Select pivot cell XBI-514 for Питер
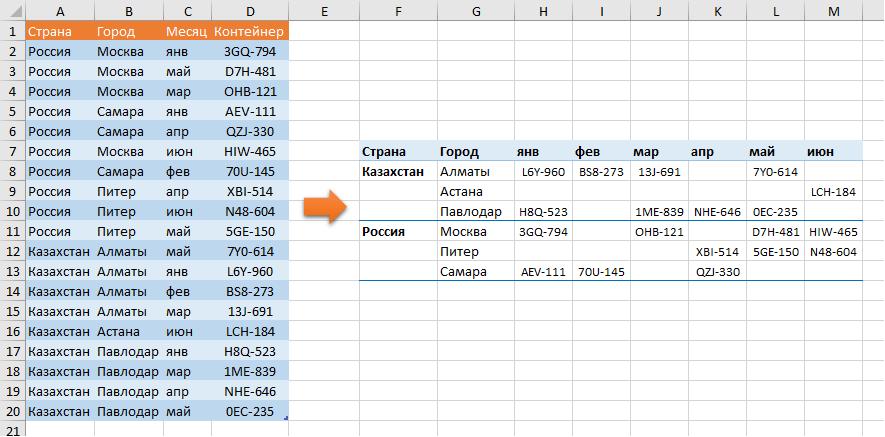This screenshot has height=437, width=885. coord(717,252)
